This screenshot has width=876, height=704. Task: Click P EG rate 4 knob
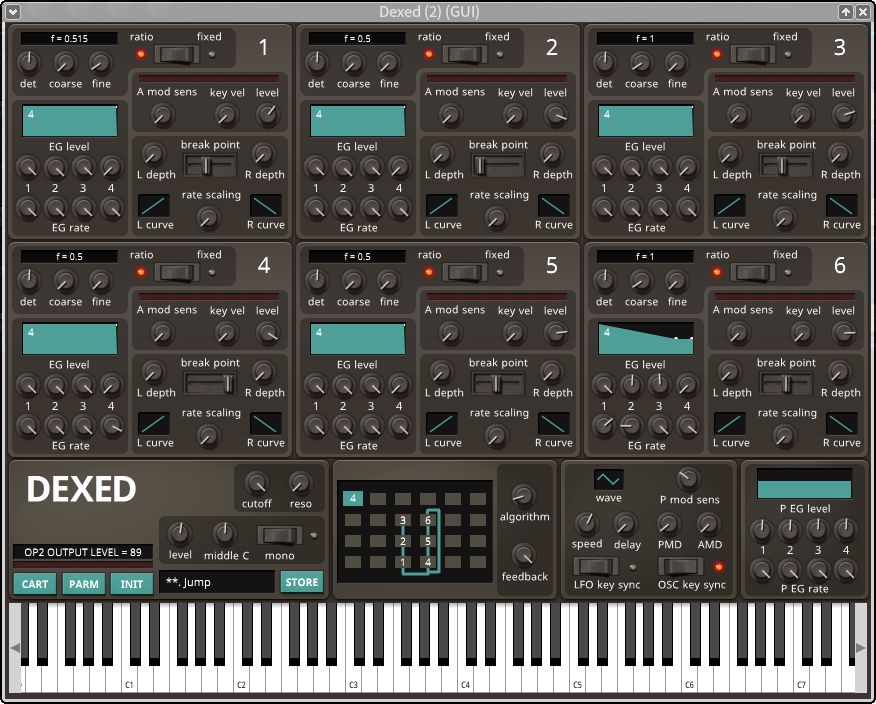point(845,570)
